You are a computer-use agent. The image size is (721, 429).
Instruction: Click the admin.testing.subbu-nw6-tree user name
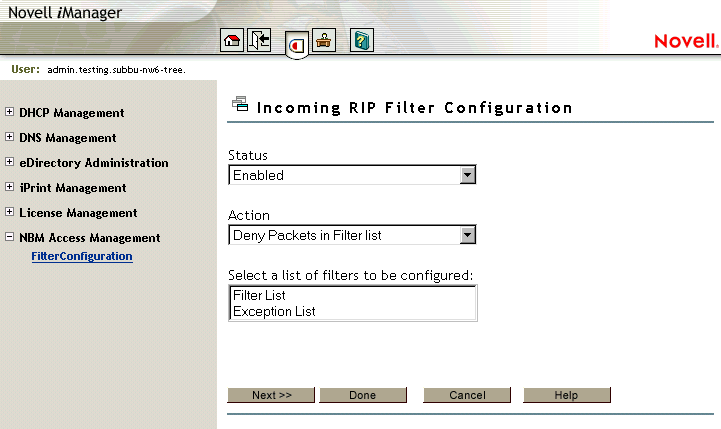[x=116, y=70]
